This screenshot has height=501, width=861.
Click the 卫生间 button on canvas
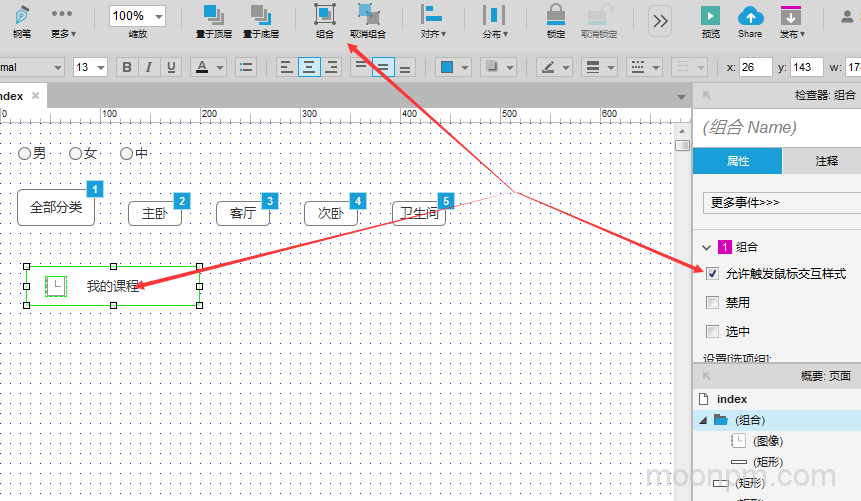(419, 213)
